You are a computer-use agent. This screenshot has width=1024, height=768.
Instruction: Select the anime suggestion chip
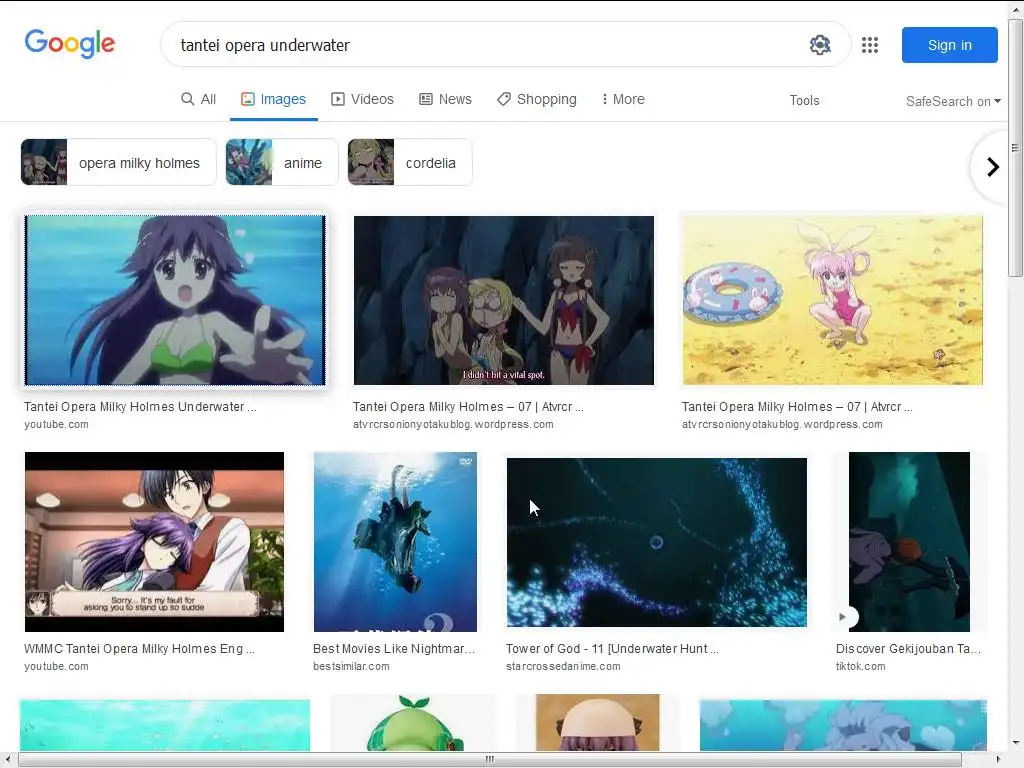282,163
